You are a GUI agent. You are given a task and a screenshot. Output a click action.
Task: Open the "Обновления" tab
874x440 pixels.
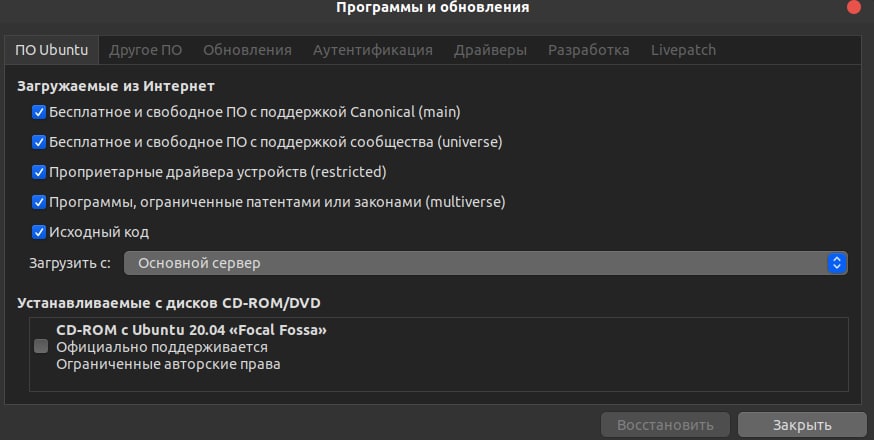[x=247, y=50]
